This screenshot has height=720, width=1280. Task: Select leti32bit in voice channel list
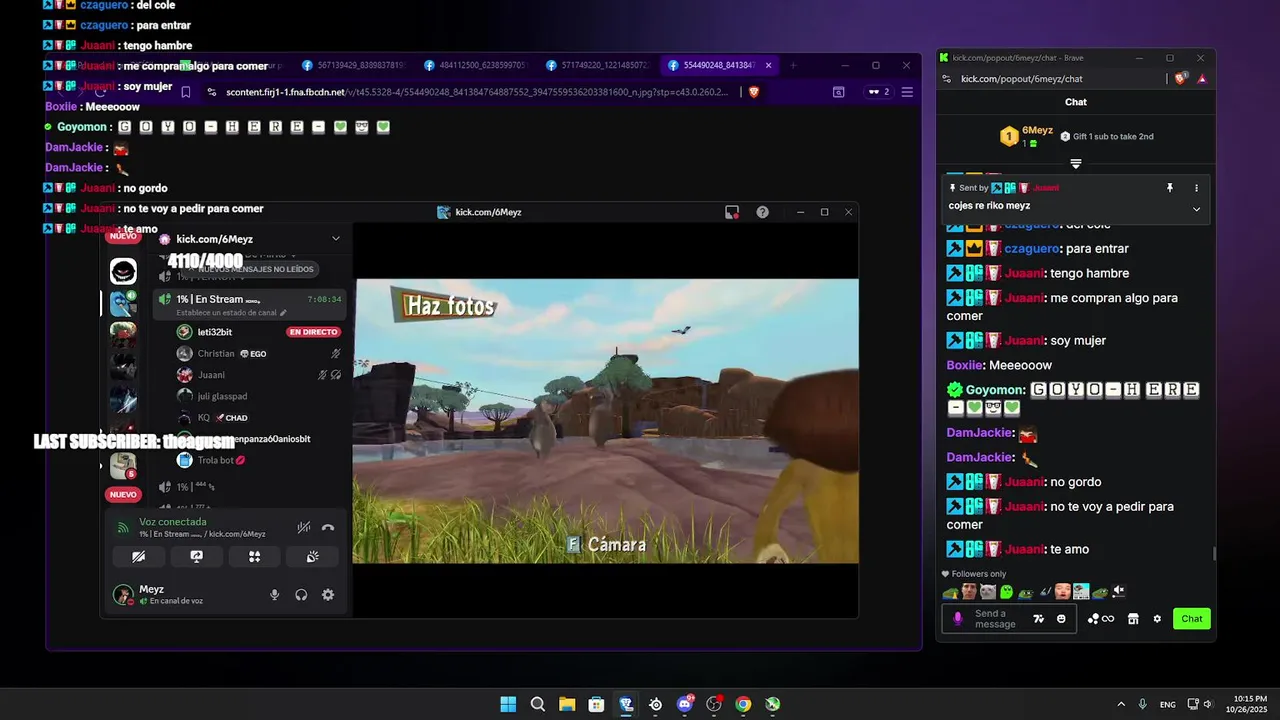click(x=215, y=332)
